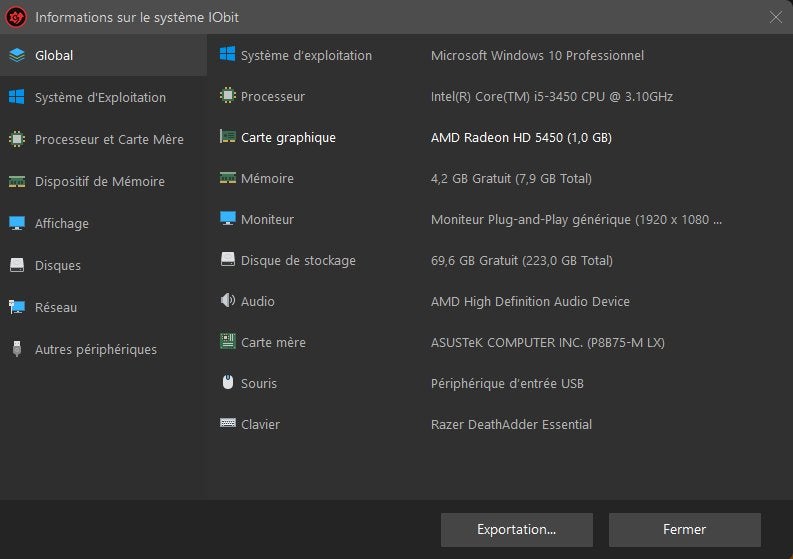The height and width of the screenshot is (559, 793).
Task: Click the monitor icon in Moniteur row
Action: [228, 218]
